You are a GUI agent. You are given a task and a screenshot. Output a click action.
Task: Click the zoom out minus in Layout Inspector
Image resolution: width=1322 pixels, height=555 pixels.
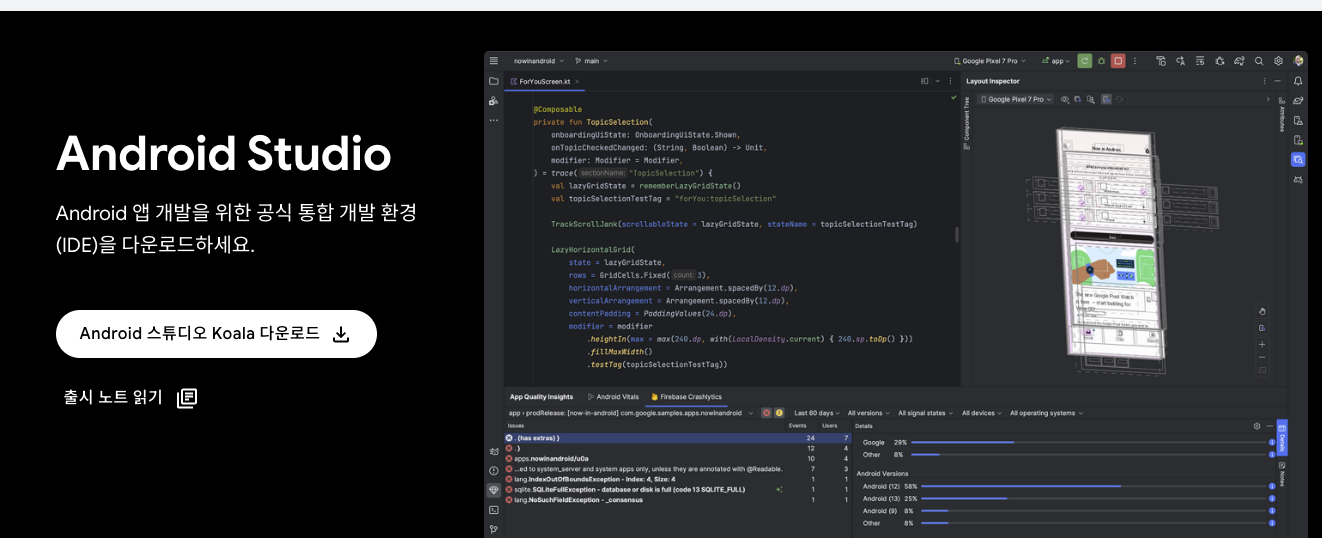point(1262,357)
